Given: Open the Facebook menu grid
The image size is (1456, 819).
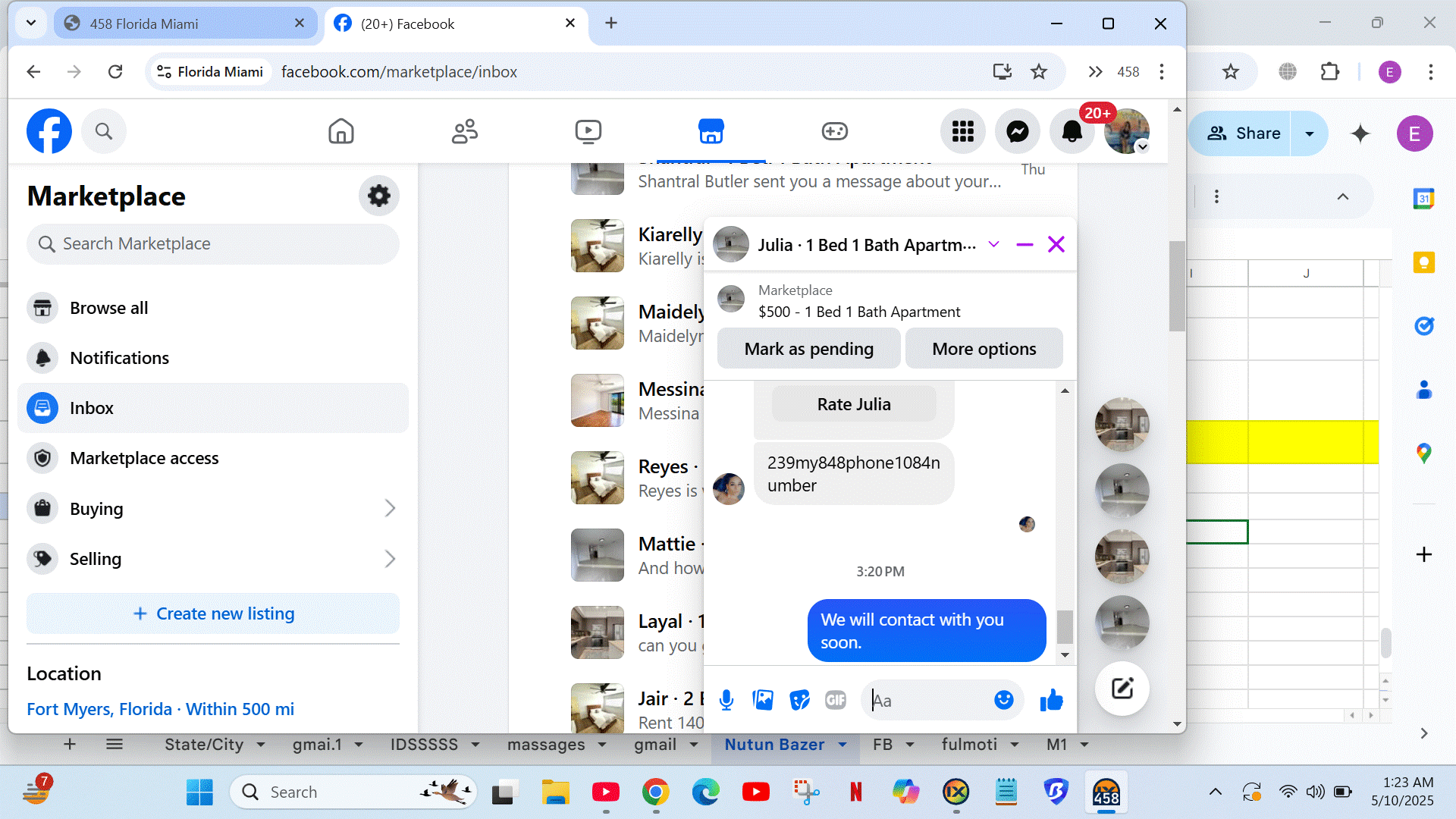Looking at the screenshot, I should [x=962, y=132].
